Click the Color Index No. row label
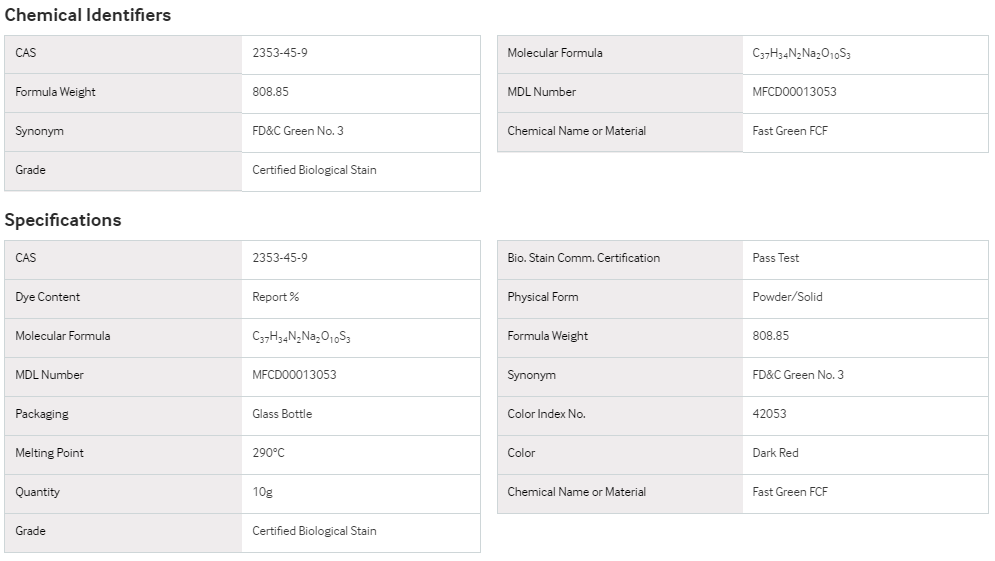 pos(546,414)
